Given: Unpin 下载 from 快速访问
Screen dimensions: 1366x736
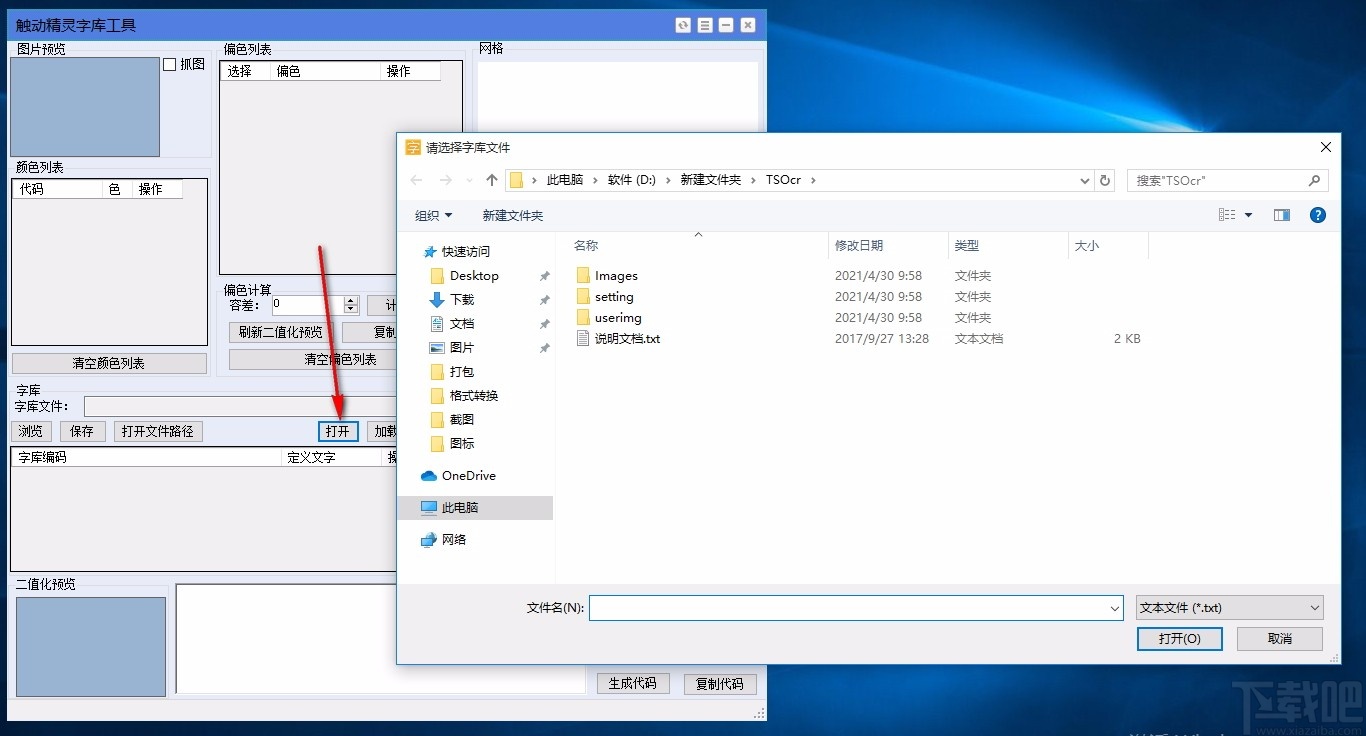Looking at the screenshot, I should (546, 299).
